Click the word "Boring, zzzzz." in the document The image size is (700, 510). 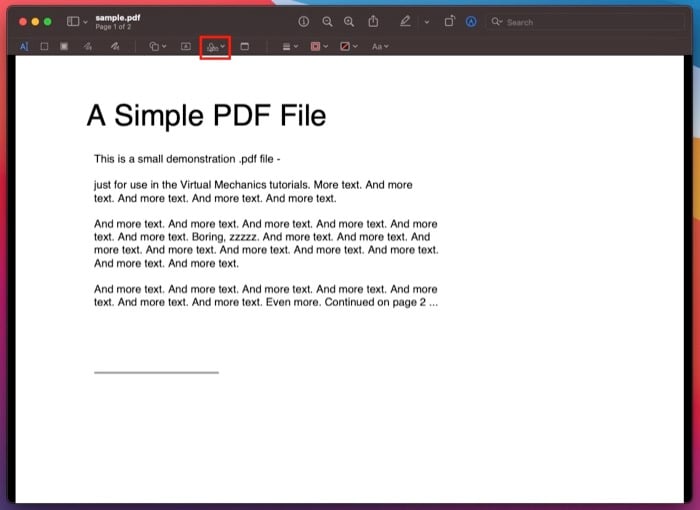click(x=225, y=237)
